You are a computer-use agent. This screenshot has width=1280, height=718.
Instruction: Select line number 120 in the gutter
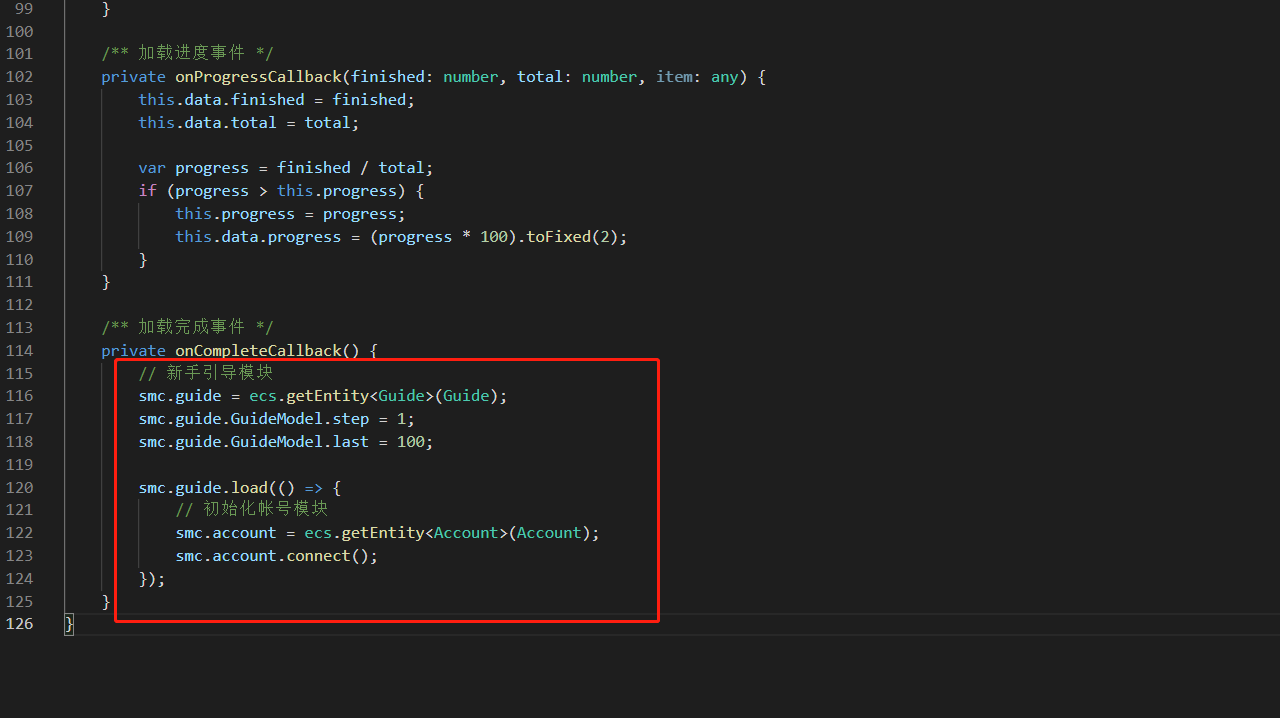(19, 488)
